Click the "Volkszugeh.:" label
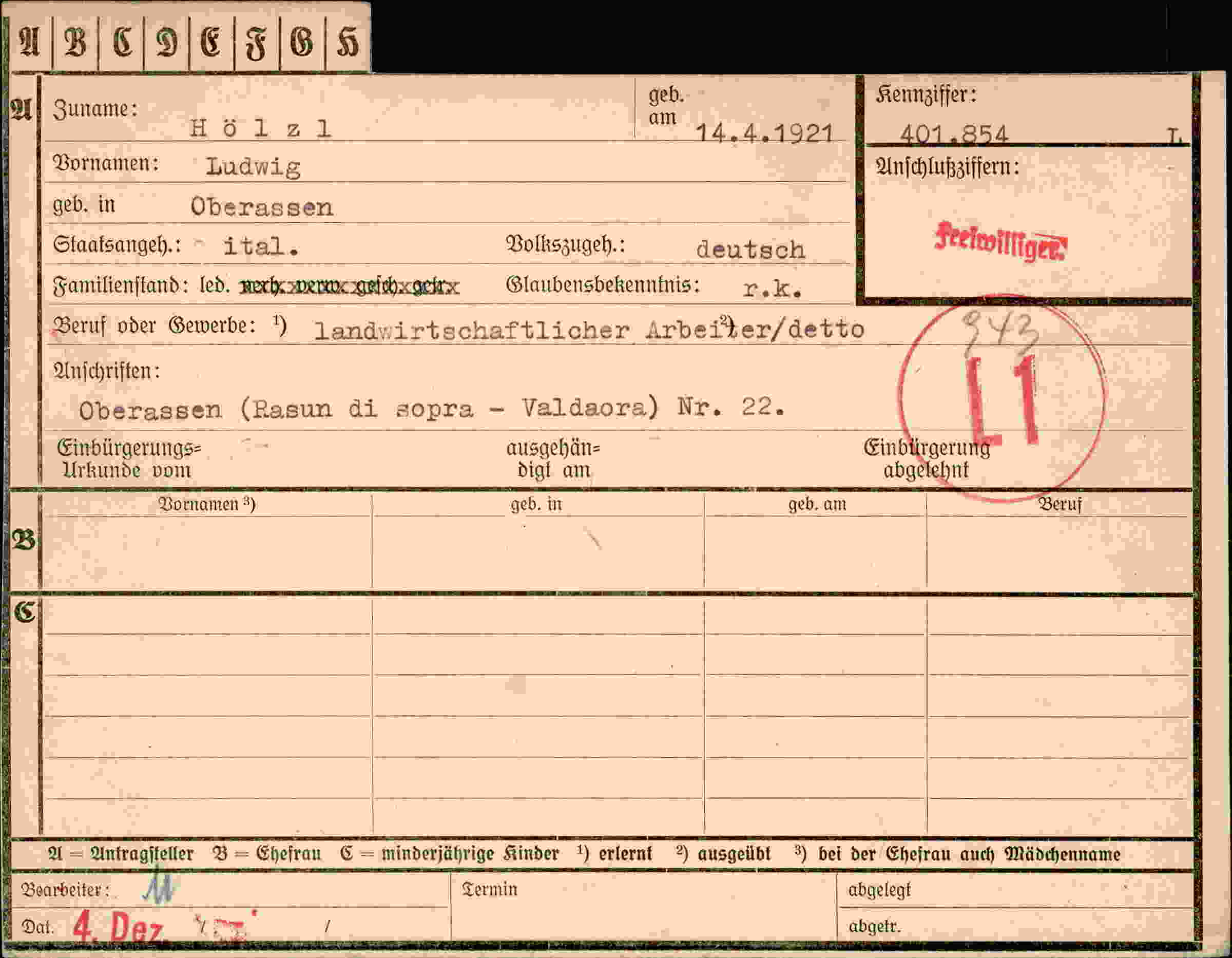Screen dimensions: 1232x958 point(566,244)
